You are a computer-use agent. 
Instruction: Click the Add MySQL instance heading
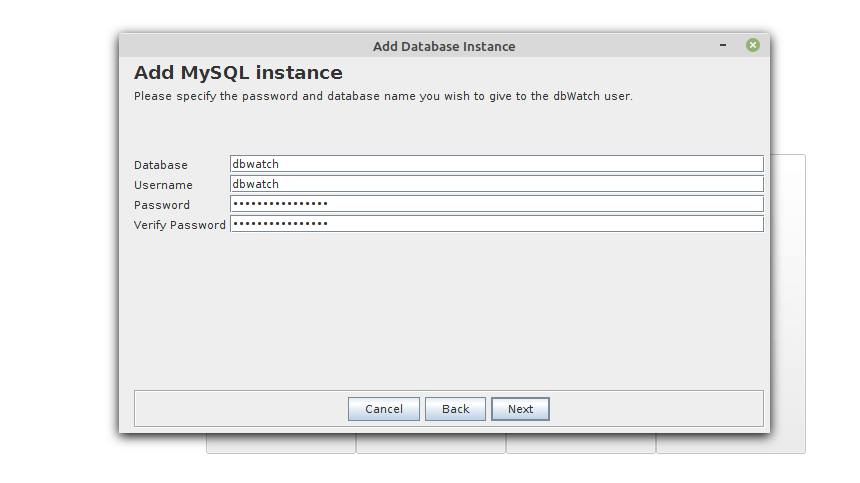[238, 73]
